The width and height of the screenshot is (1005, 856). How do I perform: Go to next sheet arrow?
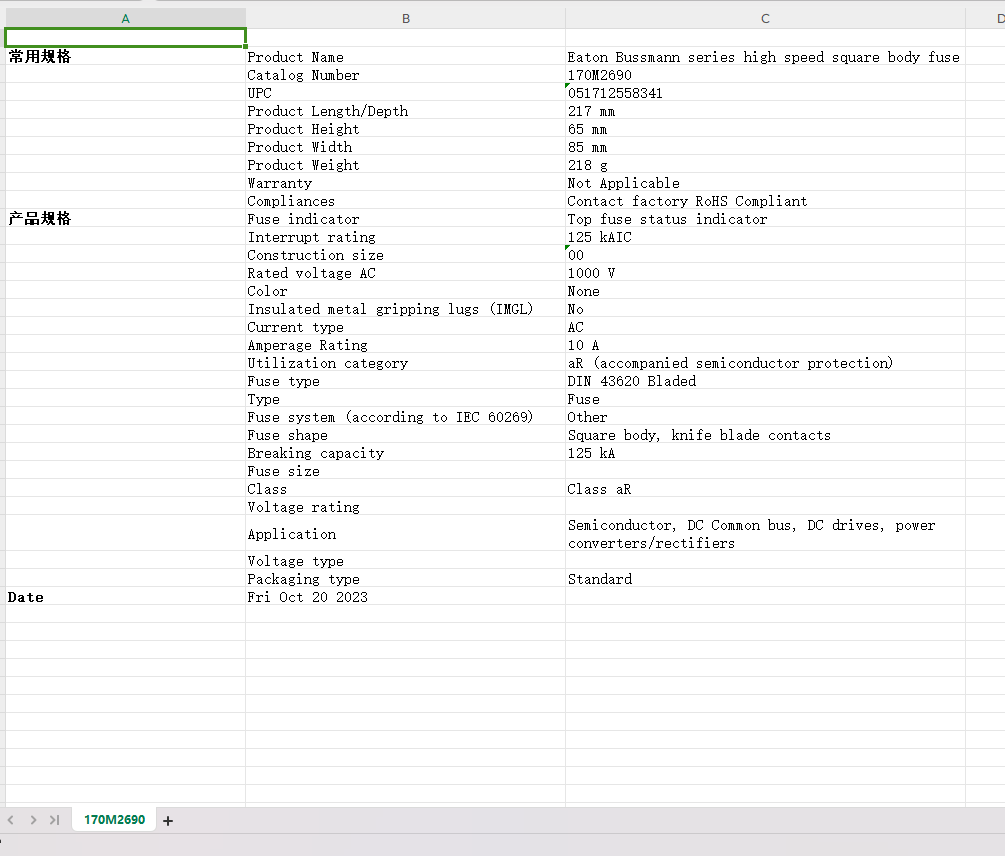tap(33, 820)
